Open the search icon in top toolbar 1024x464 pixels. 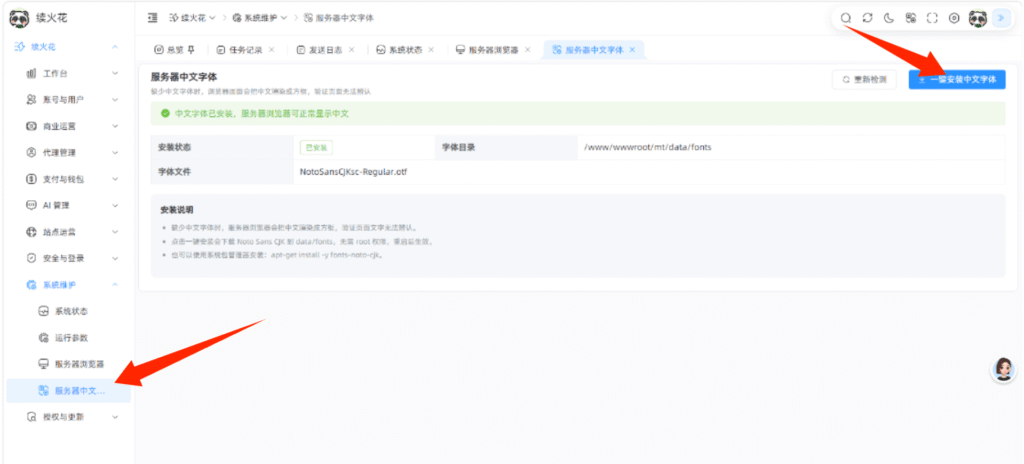846,18
